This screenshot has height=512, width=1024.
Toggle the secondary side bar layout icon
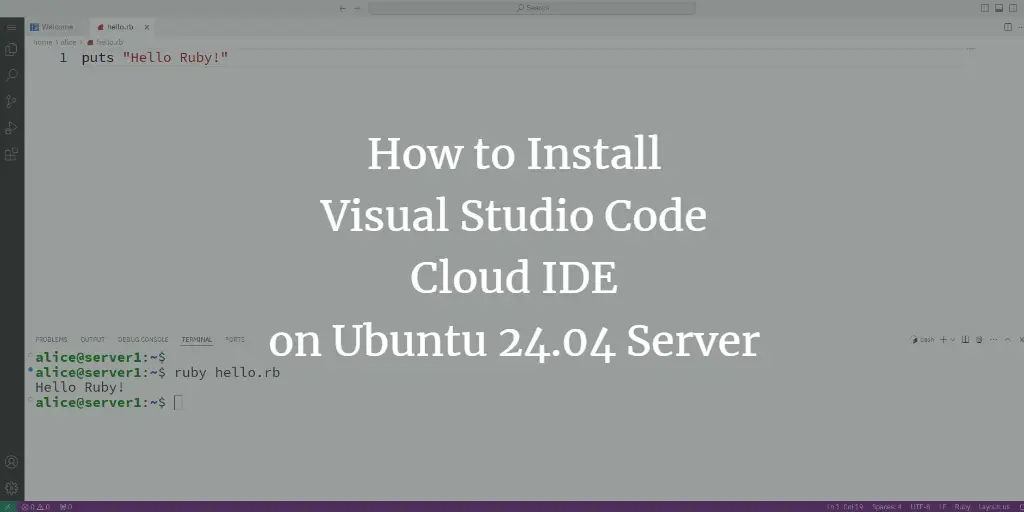pyautogui.click(x=1013, y=8)
